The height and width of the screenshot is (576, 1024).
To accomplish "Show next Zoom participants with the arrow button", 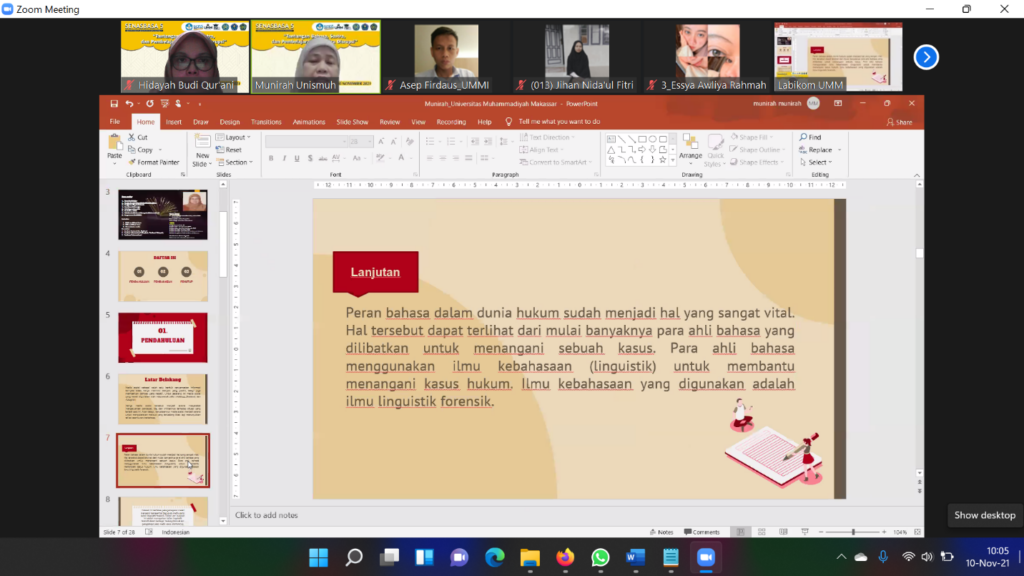I will click(926, 57).
